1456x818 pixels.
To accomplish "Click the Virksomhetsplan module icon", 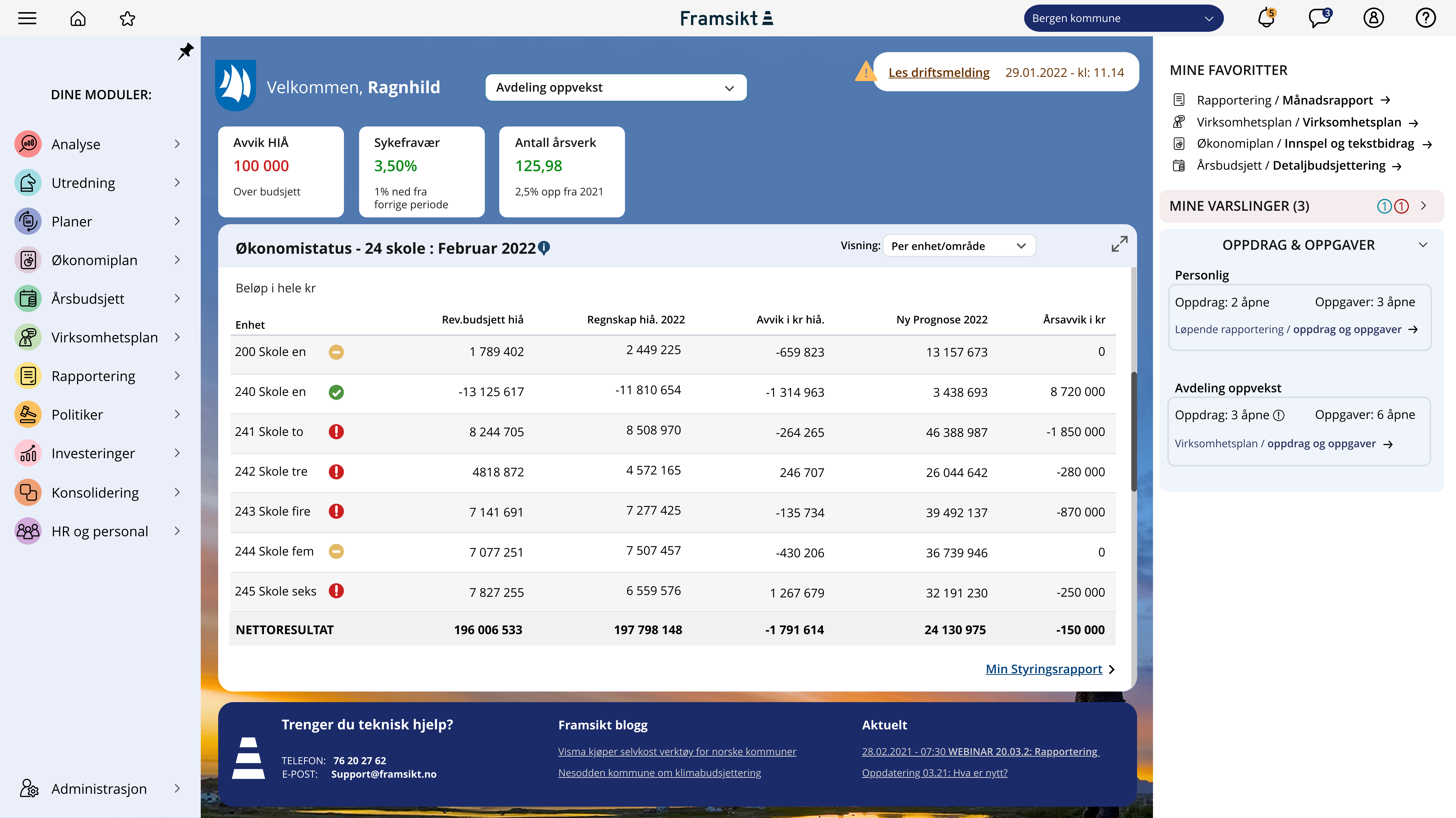I will [x=28, y=337].
